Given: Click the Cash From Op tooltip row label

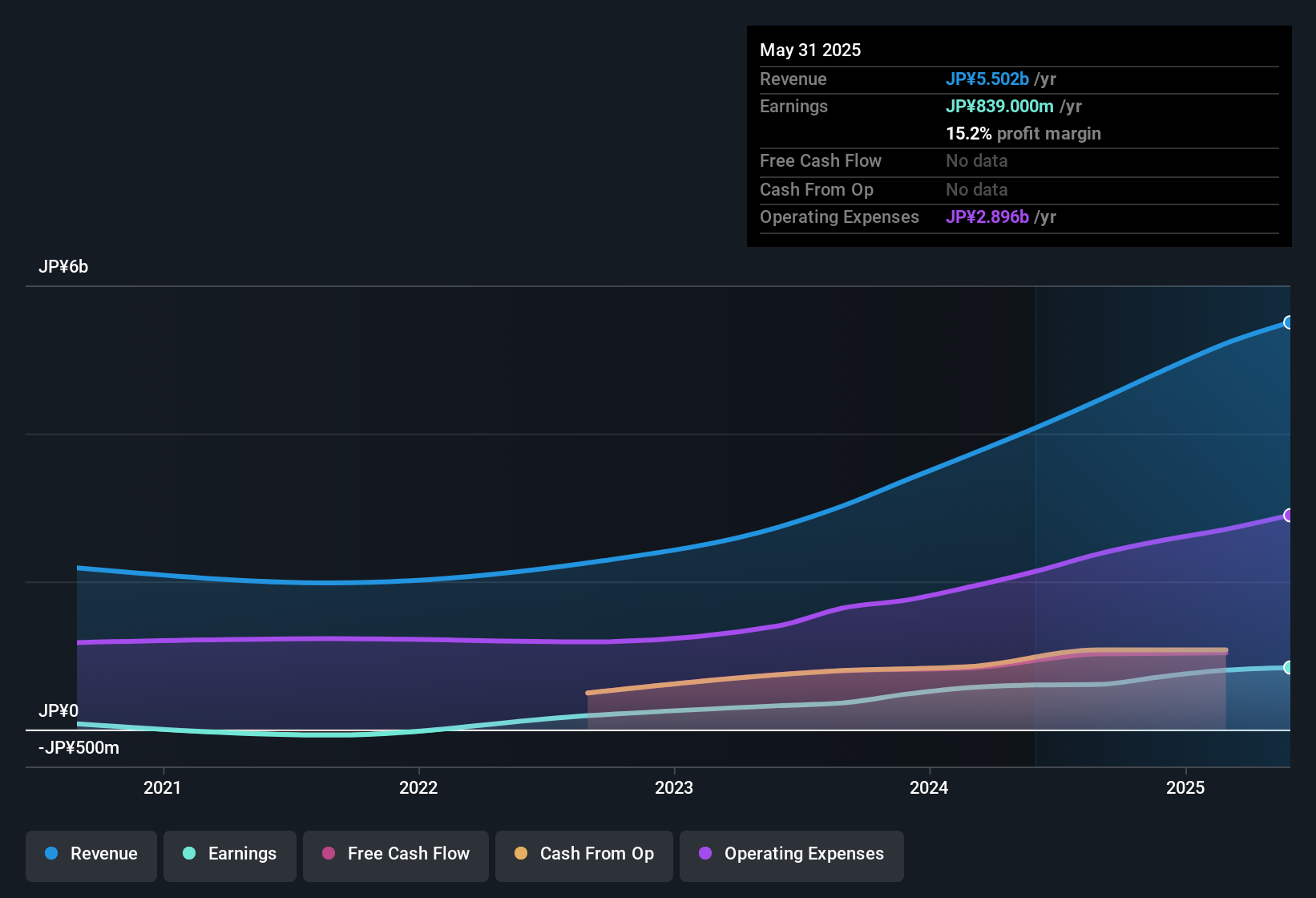Looking at the screenshot, I should tap(817, 189).
